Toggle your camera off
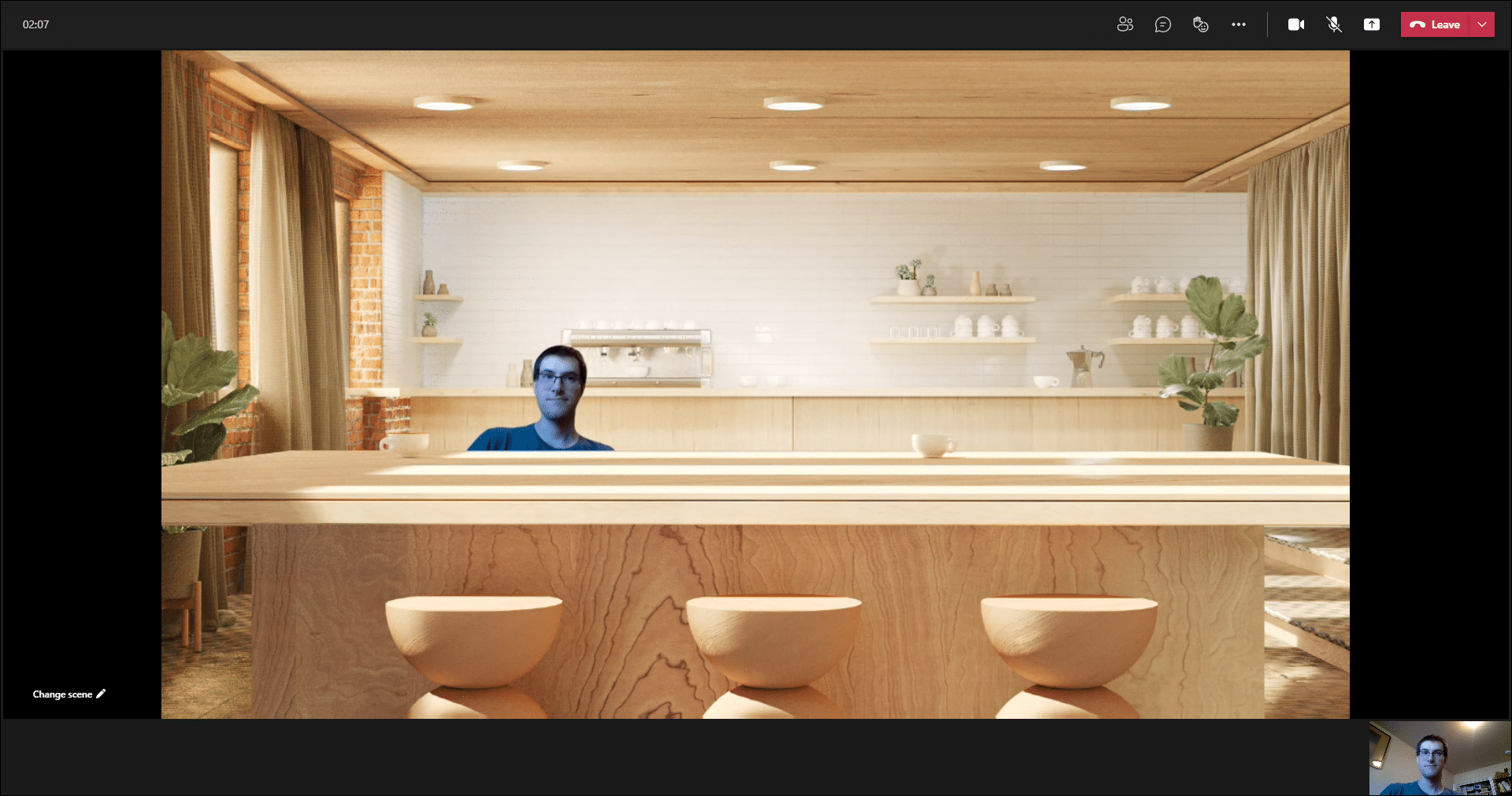 point(1296,24)
